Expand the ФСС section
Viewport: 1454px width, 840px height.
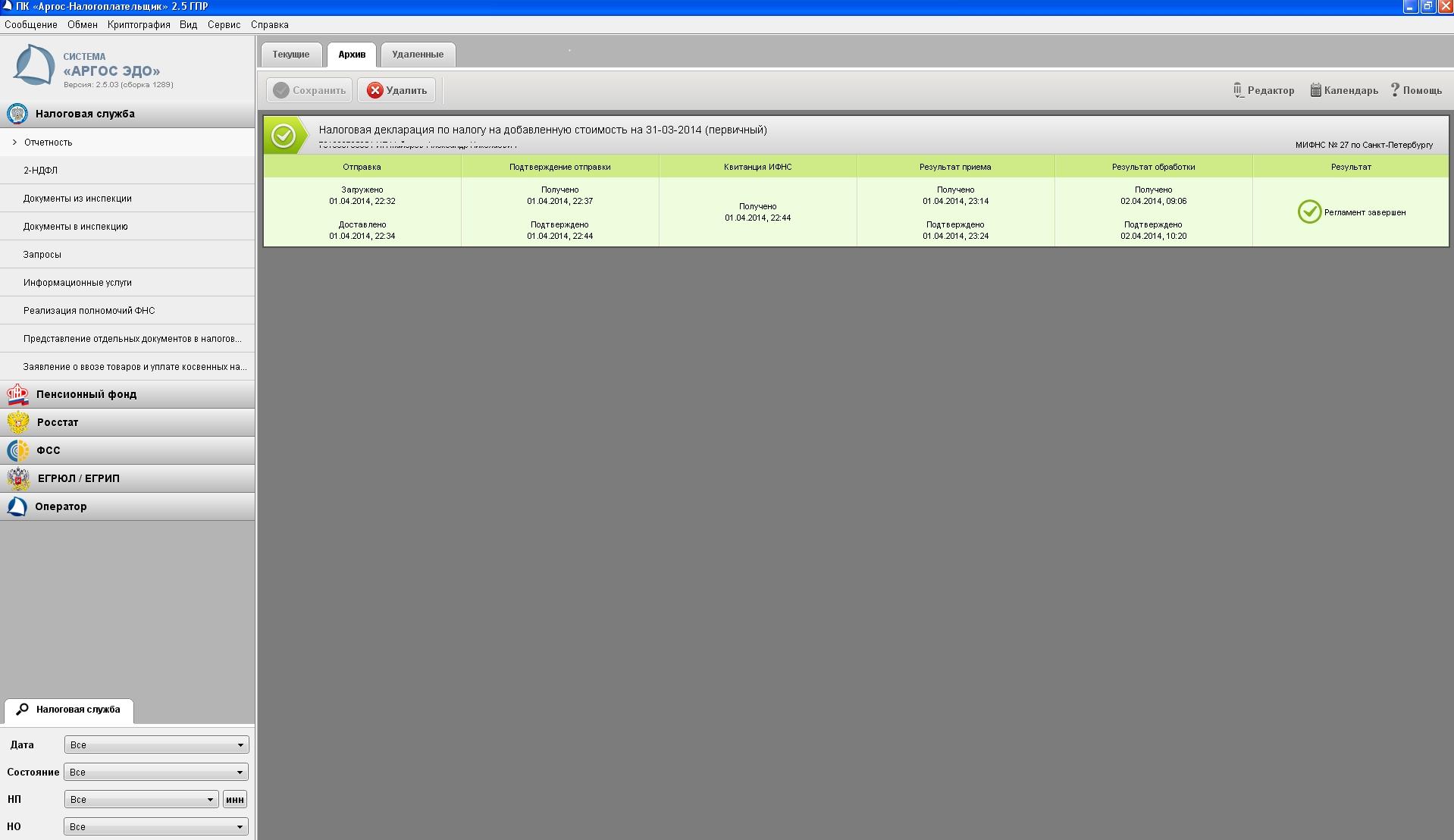(x=127, y=450)
